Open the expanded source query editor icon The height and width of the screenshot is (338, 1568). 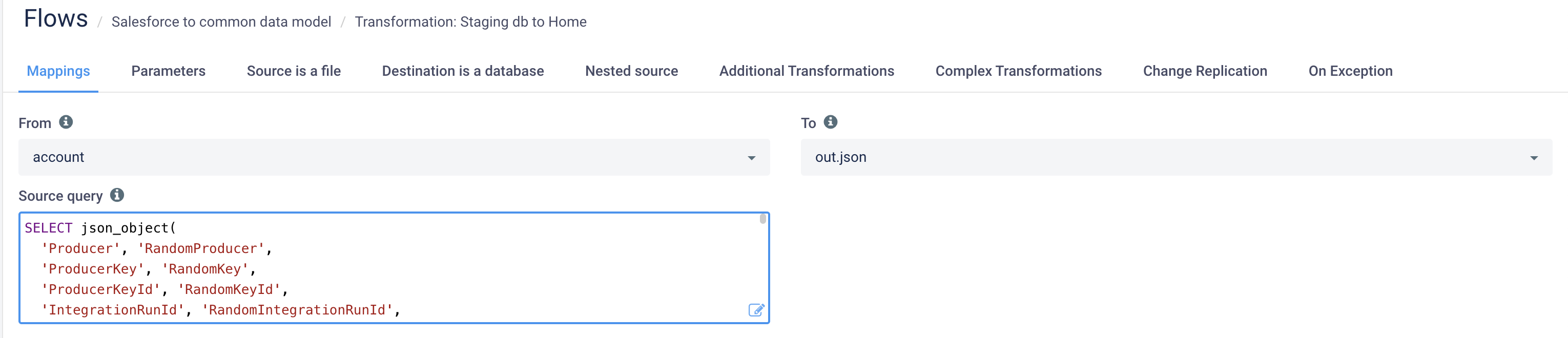point(756,310)
